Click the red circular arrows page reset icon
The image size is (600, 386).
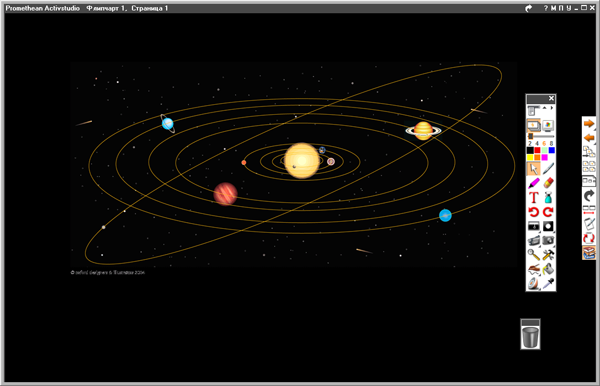[x=589, y=238]
